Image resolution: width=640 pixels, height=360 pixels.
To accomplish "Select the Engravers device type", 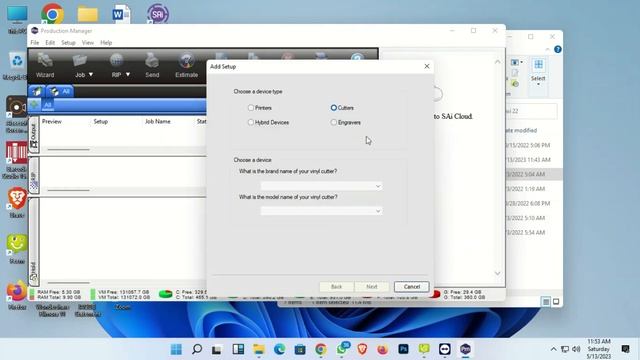I will [333, 122].
